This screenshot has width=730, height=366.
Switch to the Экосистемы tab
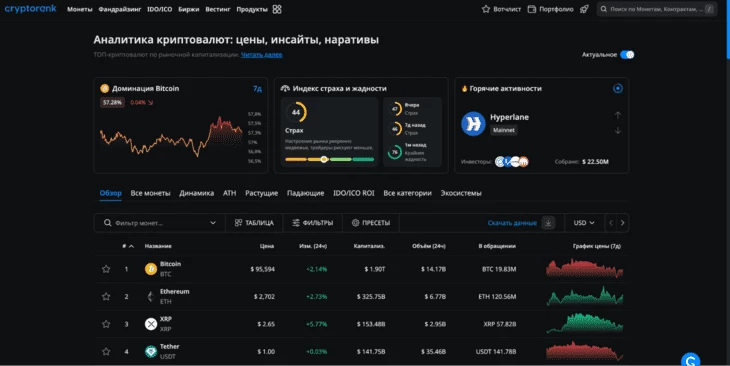[x=461, y=193]
